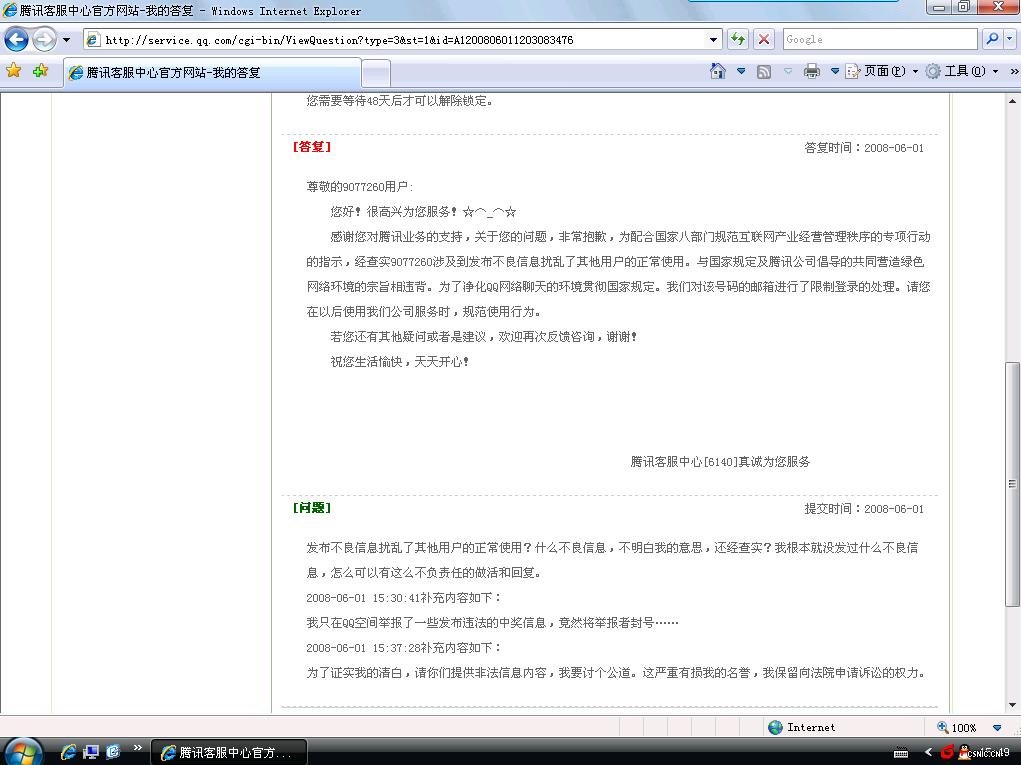Open Favorites Center star icon

[14, 71]
